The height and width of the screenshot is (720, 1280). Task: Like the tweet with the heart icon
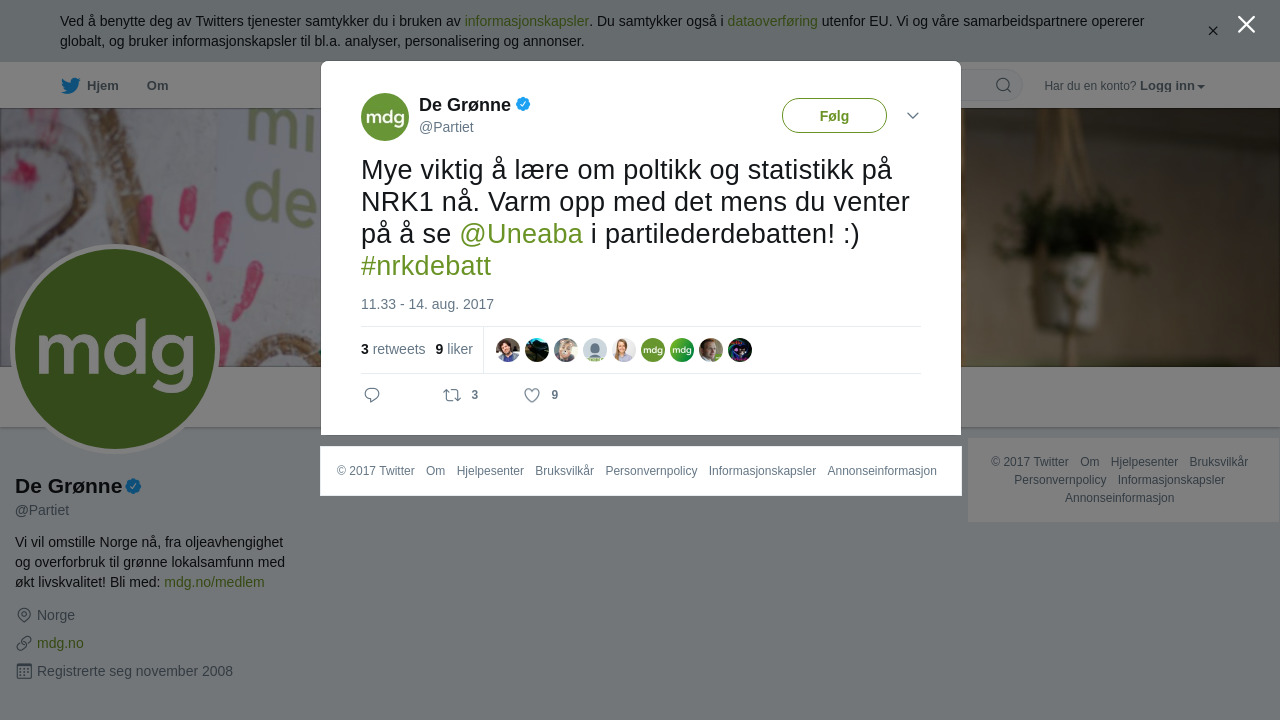[532, 395]
